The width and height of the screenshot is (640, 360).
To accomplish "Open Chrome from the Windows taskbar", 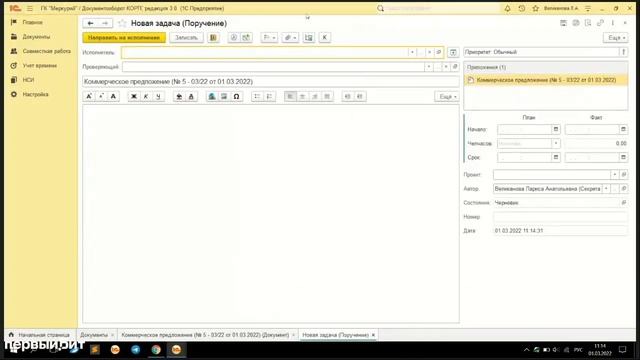I will coord(156,350).
